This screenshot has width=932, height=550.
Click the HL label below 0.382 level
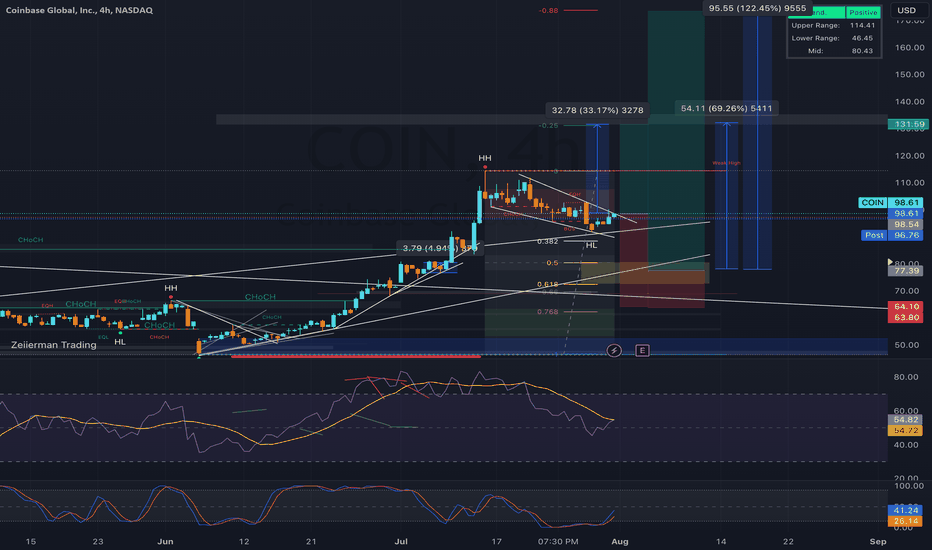[591, 245]
